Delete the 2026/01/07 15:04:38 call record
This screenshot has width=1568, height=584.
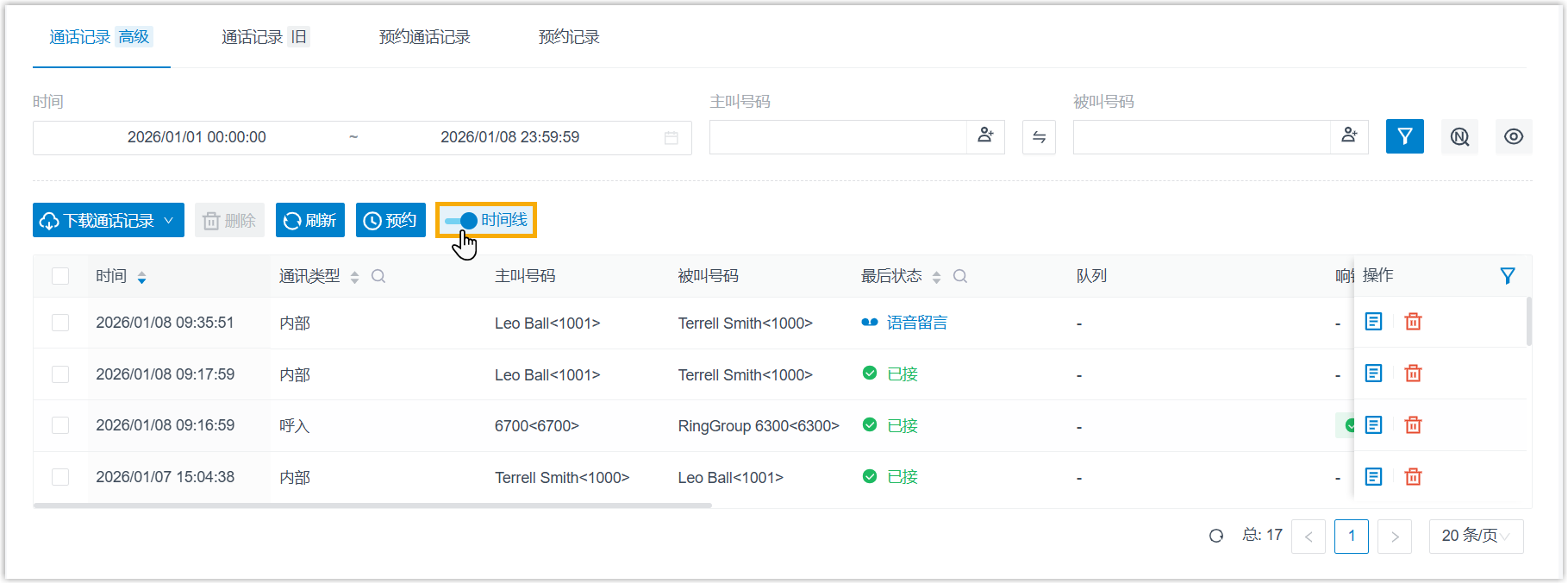[1413, 477]
